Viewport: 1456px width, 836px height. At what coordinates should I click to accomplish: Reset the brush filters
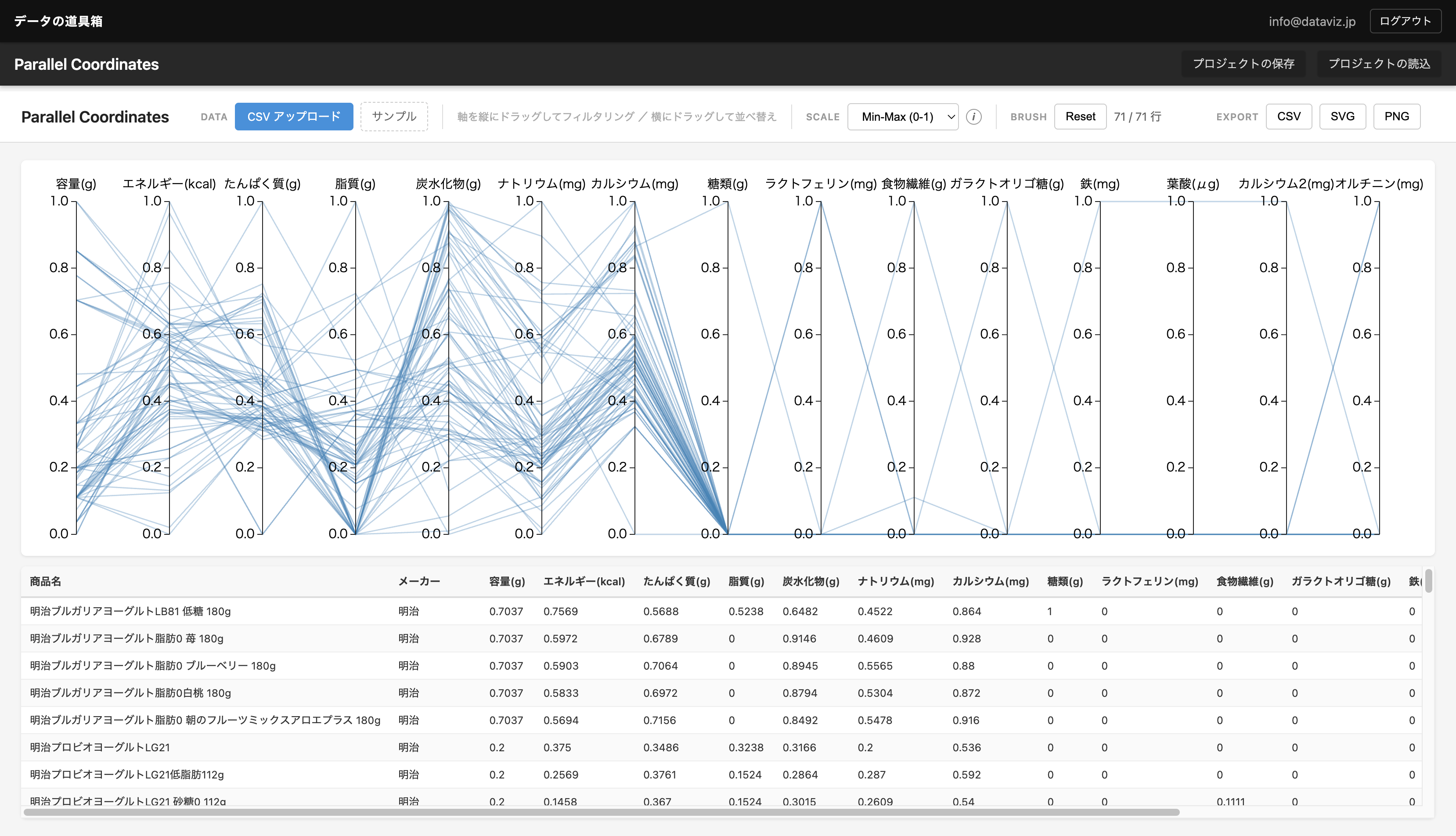pyautogui.click(x=1079, y=116)
